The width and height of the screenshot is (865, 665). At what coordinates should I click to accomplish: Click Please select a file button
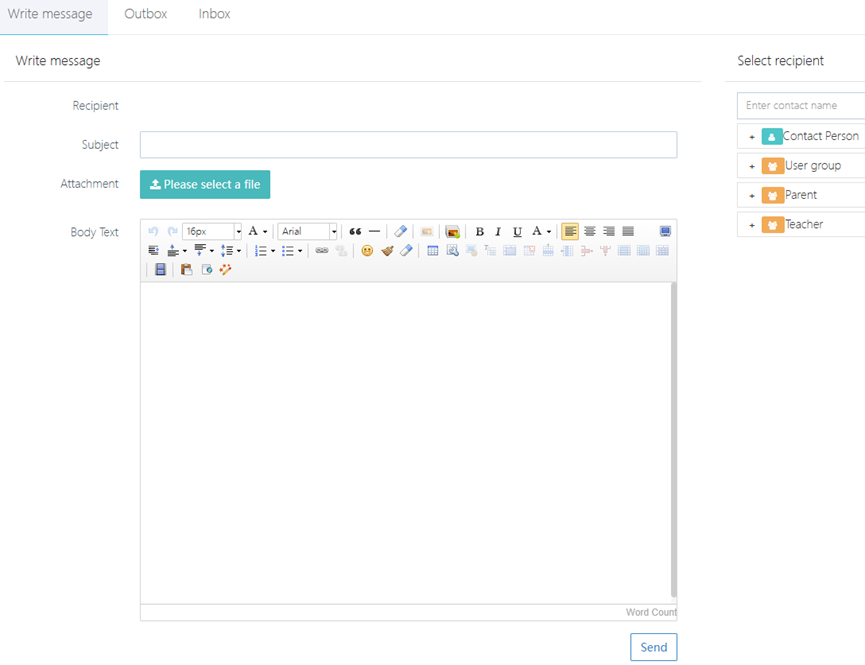(x=205, y=185)
